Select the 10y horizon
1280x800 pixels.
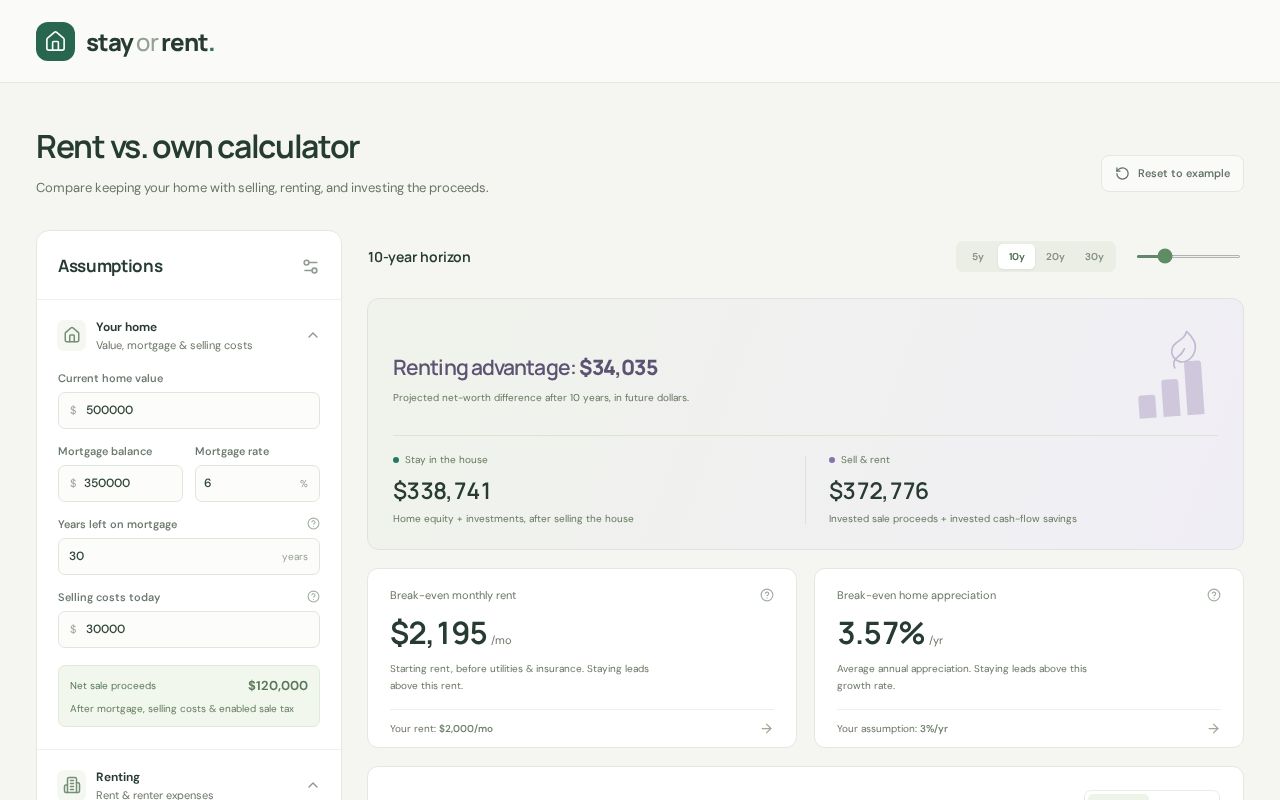(x=1016, y=257)
